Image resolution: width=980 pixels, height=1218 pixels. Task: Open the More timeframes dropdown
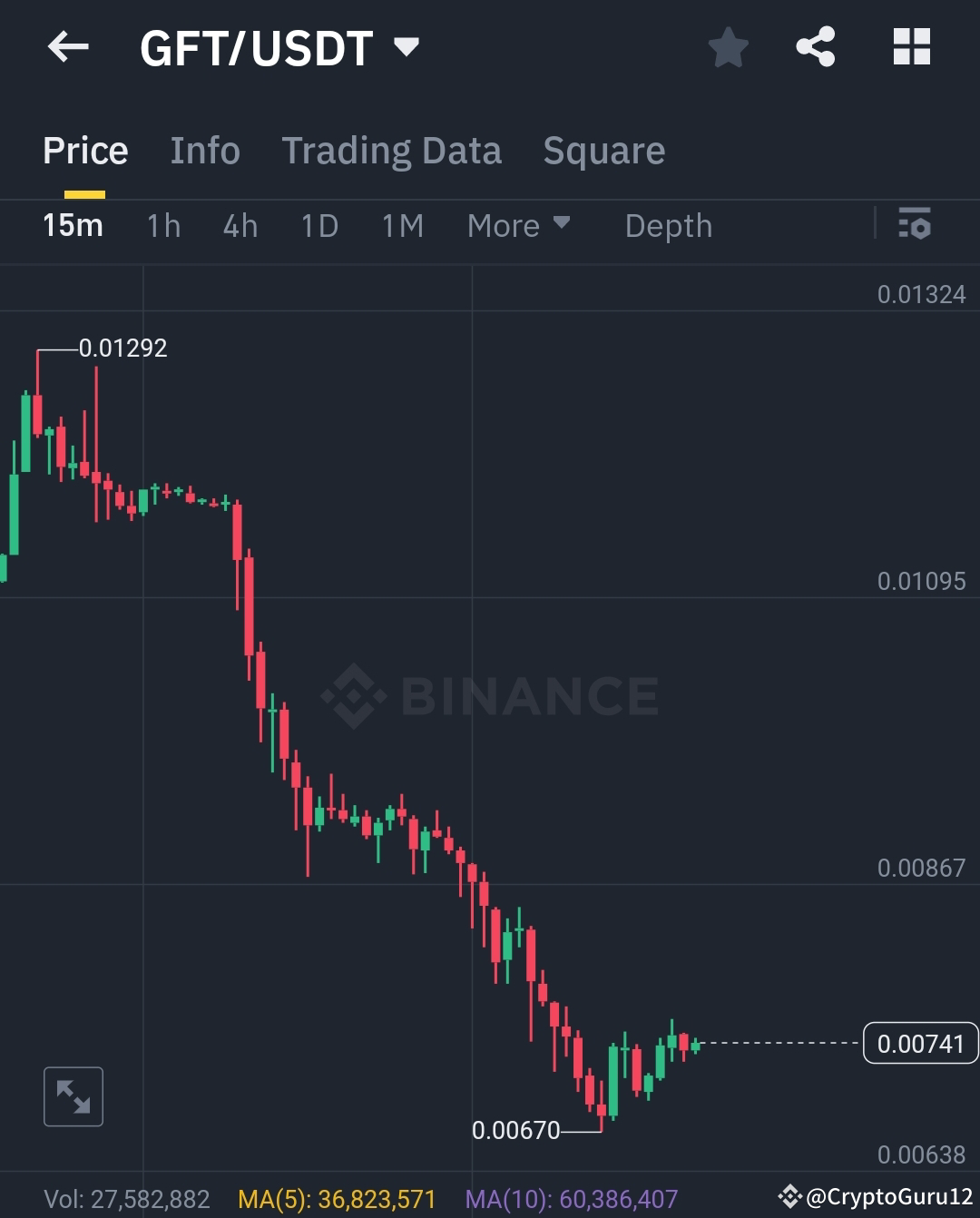pyautogui.click(x=519, y=226)
